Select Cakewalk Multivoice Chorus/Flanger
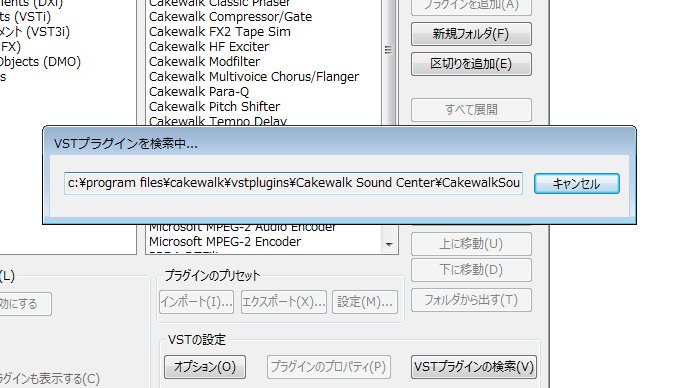The height and width of the screenshot is (388, 683). (254, 77)
